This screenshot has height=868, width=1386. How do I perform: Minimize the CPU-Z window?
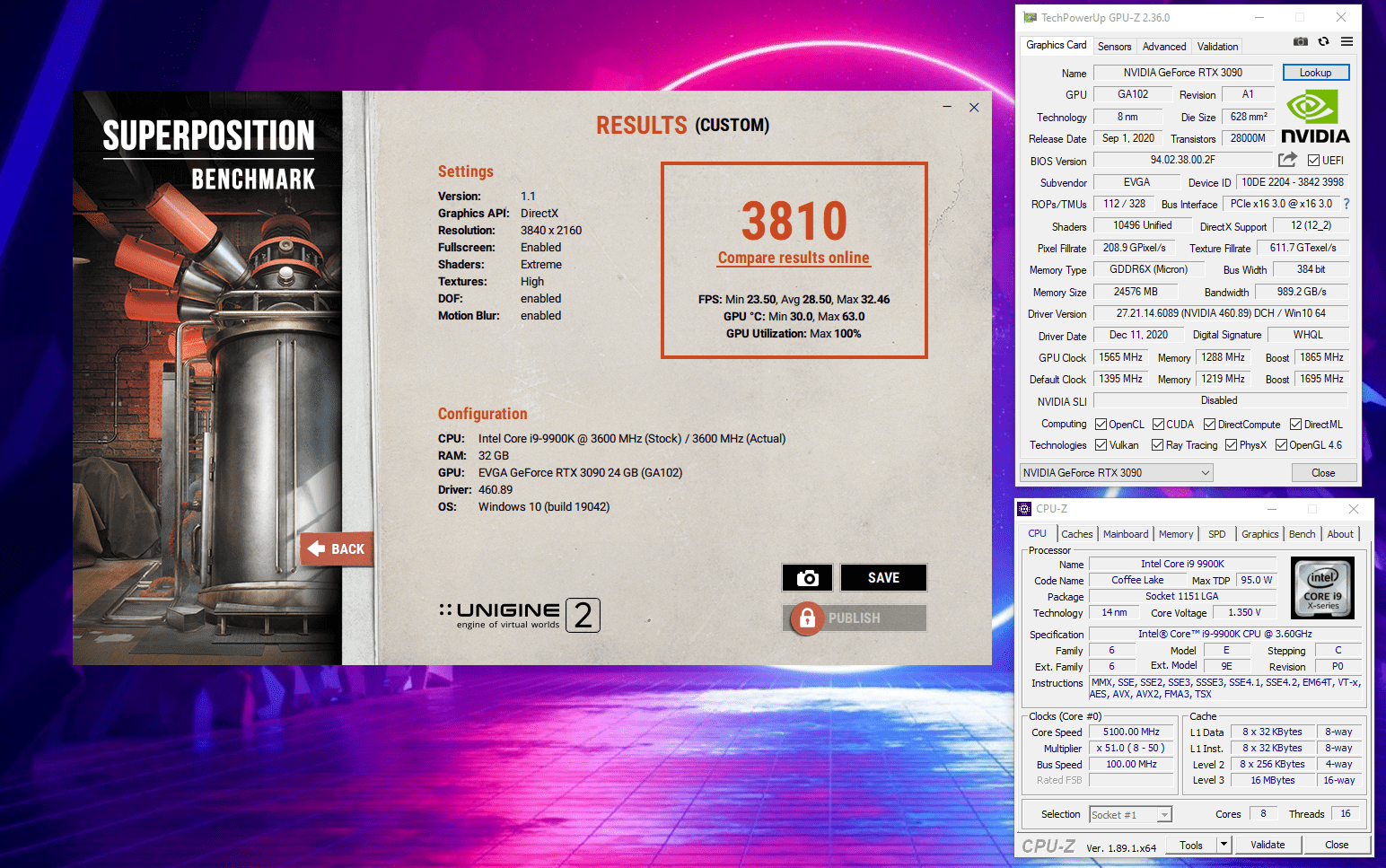(x=1272, y=509)
